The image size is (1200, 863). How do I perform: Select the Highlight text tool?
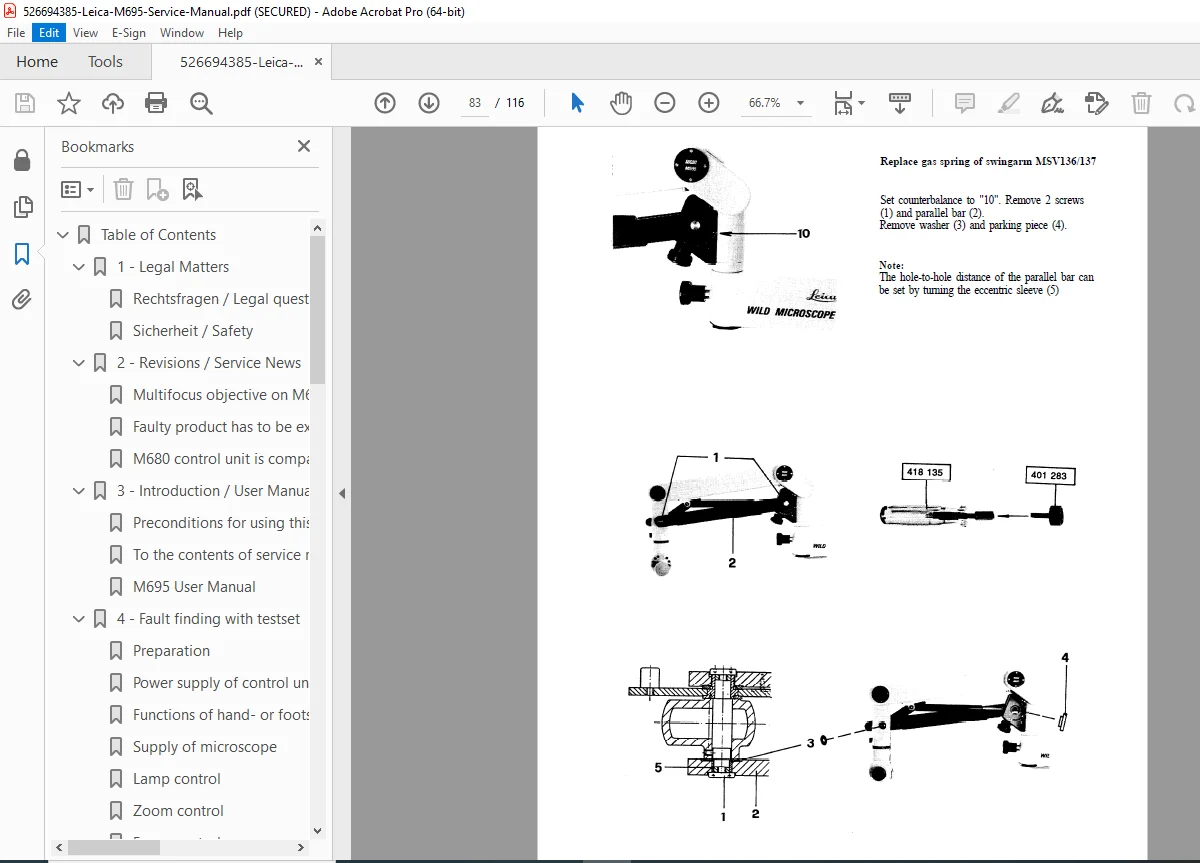[1009, 103]
